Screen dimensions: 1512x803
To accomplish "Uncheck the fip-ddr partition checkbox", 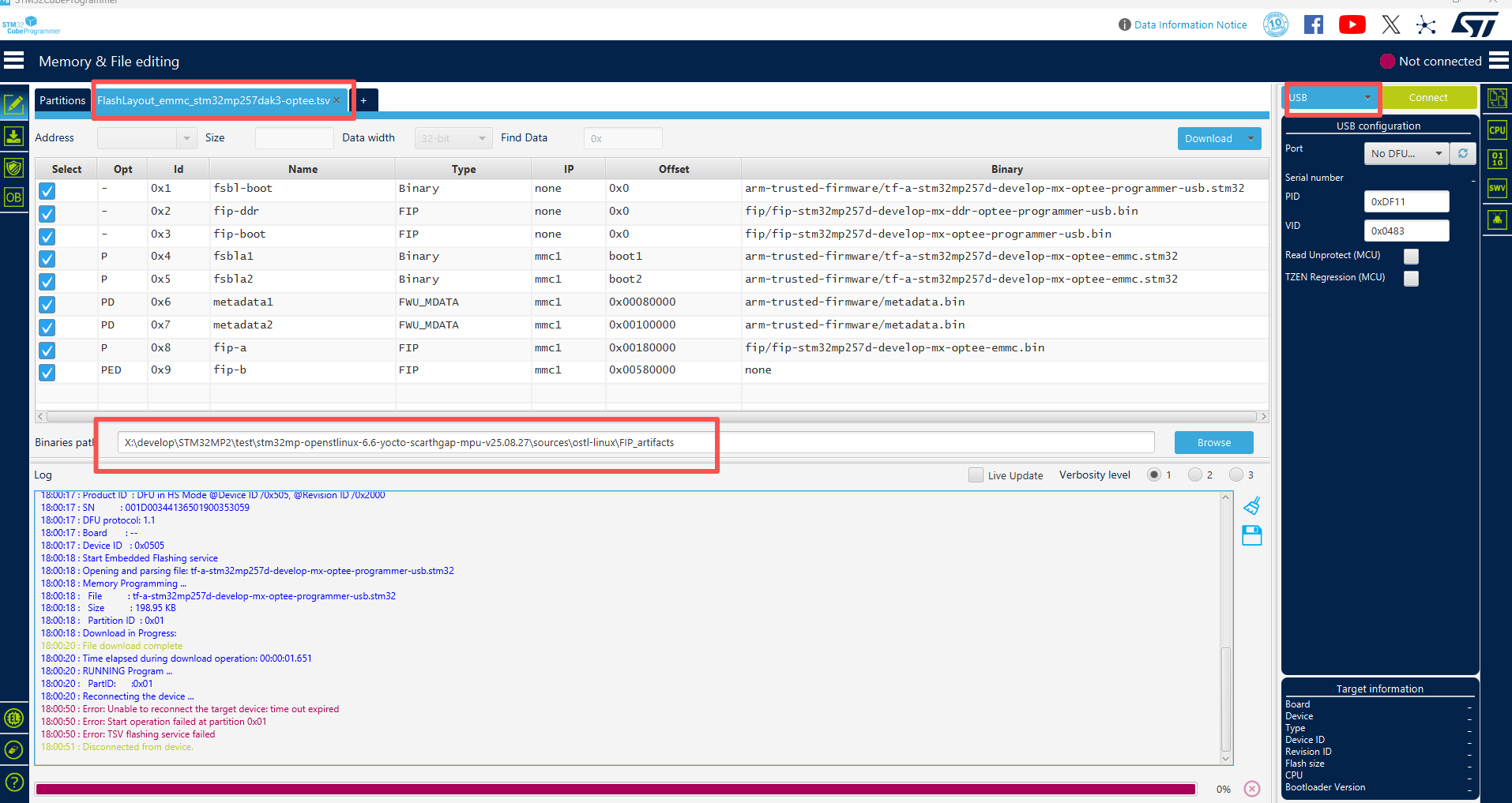I will (x=47, y=213).
